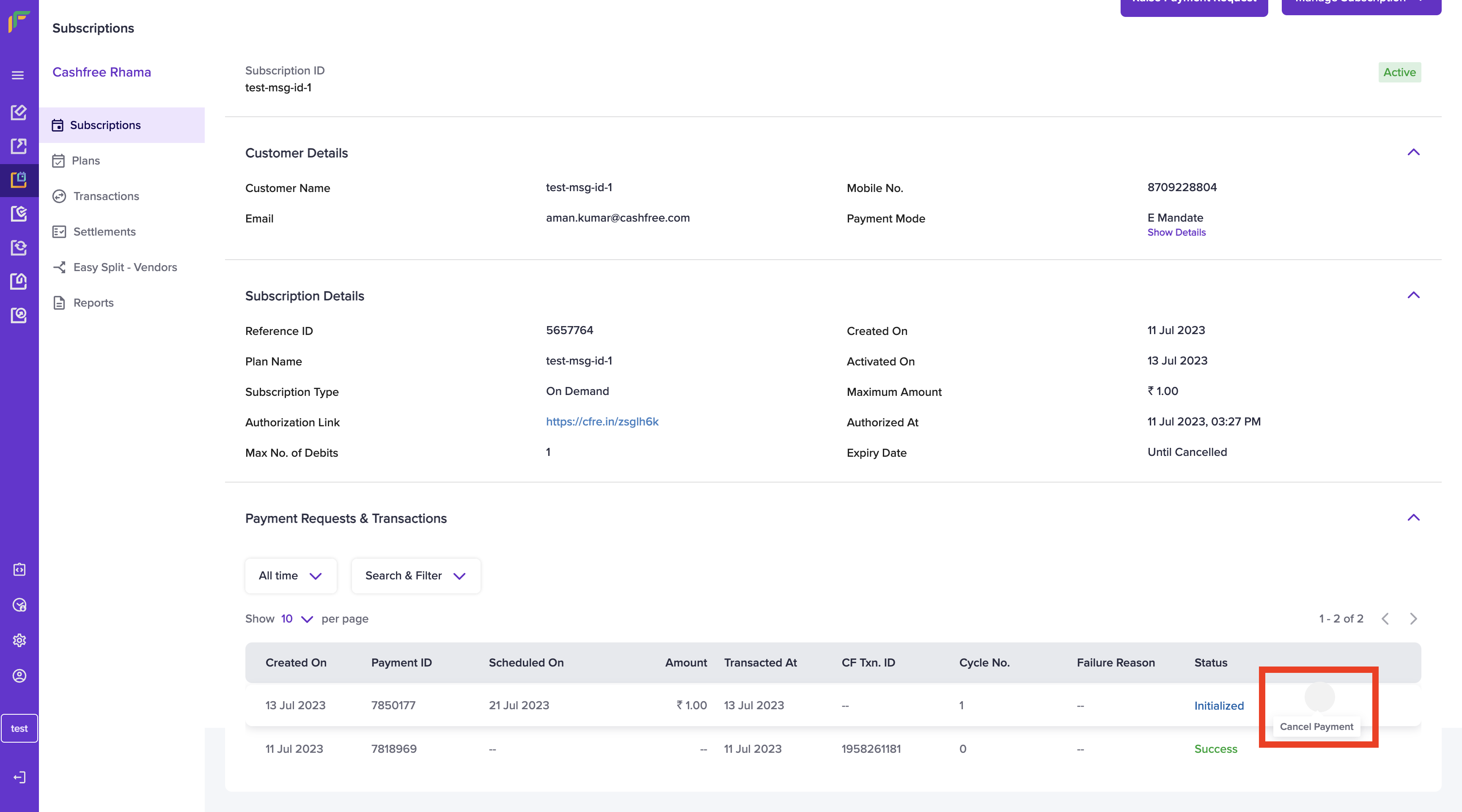
Task: Click the Cashfree logo at top left
Action: 19,22
